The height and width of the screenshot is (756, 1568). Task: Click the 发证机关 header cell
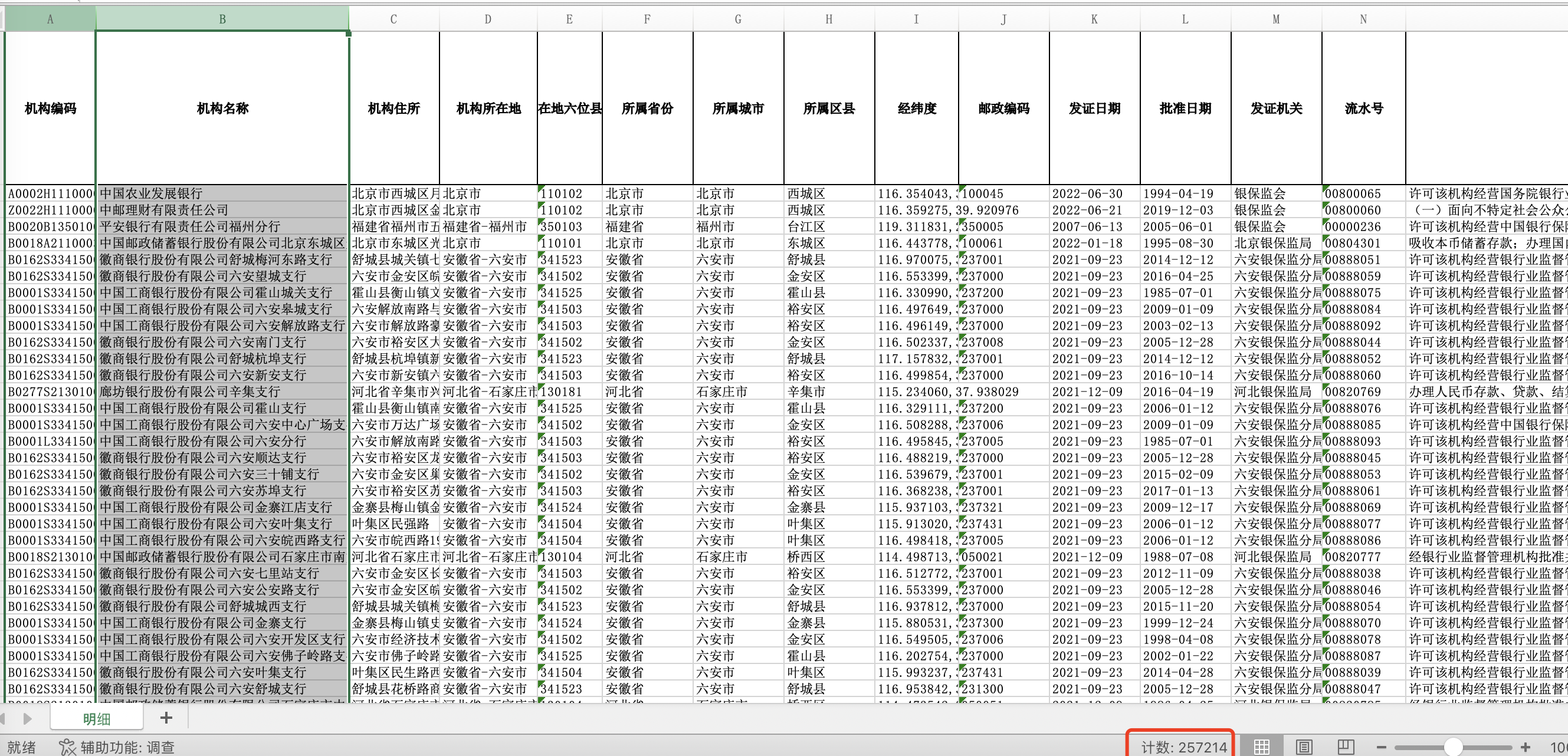[1276, 109]
